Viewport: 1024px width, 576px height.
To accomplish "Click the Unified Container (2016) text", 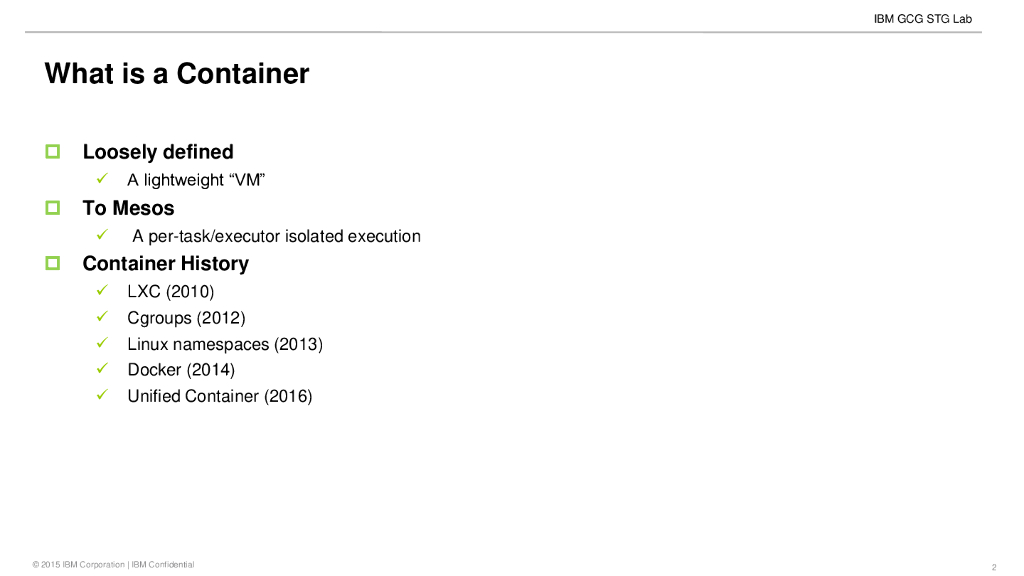I will tap(220, 396).
